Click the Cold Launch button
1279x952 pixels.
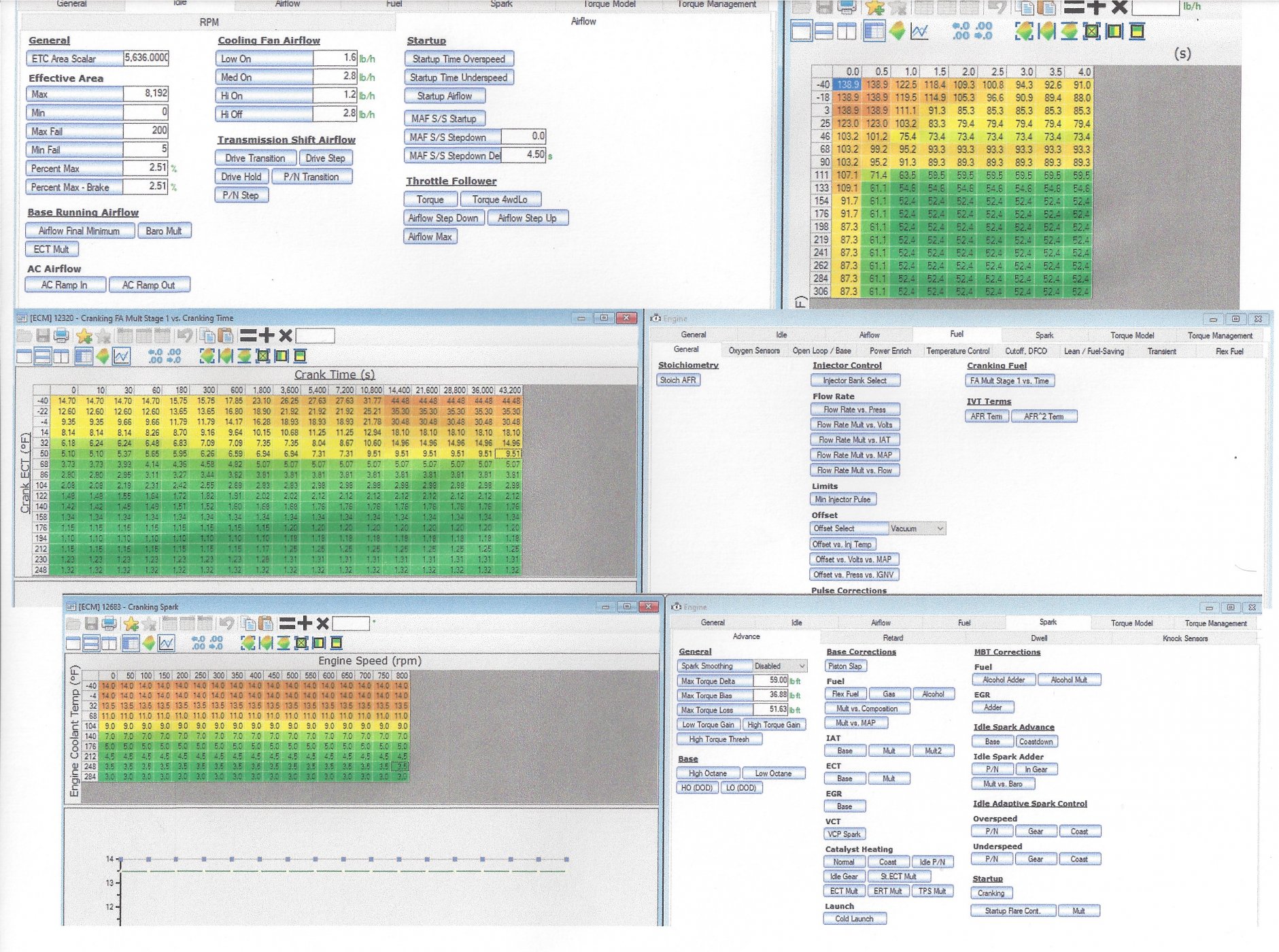[x=854, y=919]
